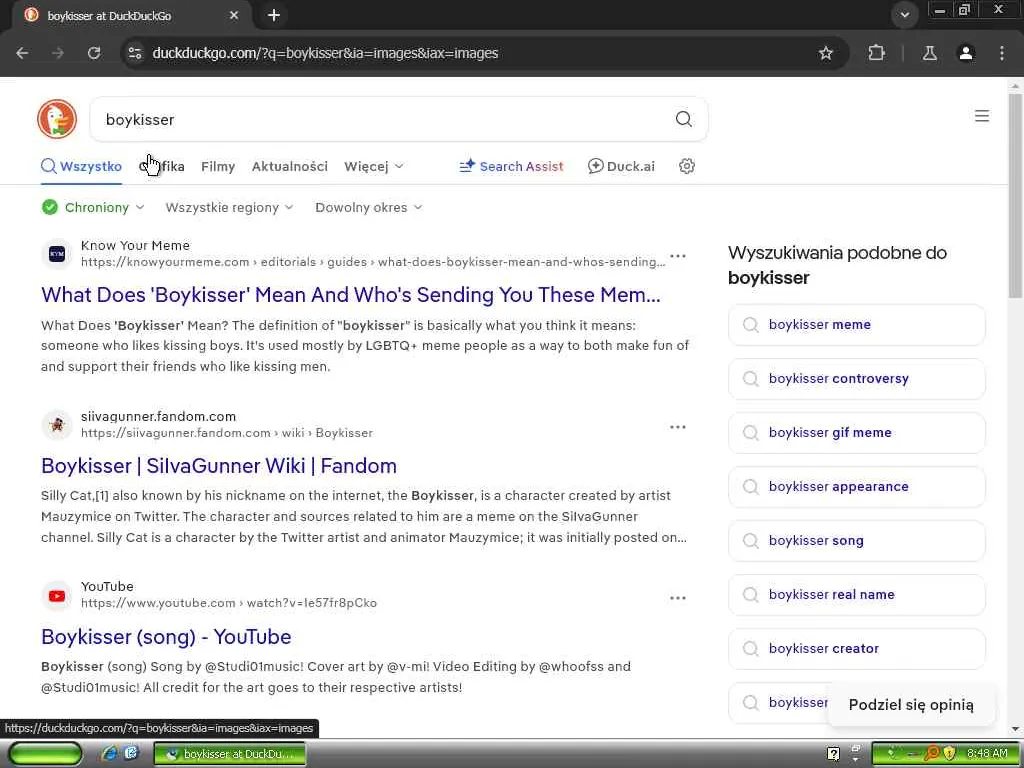Click the siivagunner.fandom.com favicon
This screenshot has width=1024, height=768.
coord(57,425)
